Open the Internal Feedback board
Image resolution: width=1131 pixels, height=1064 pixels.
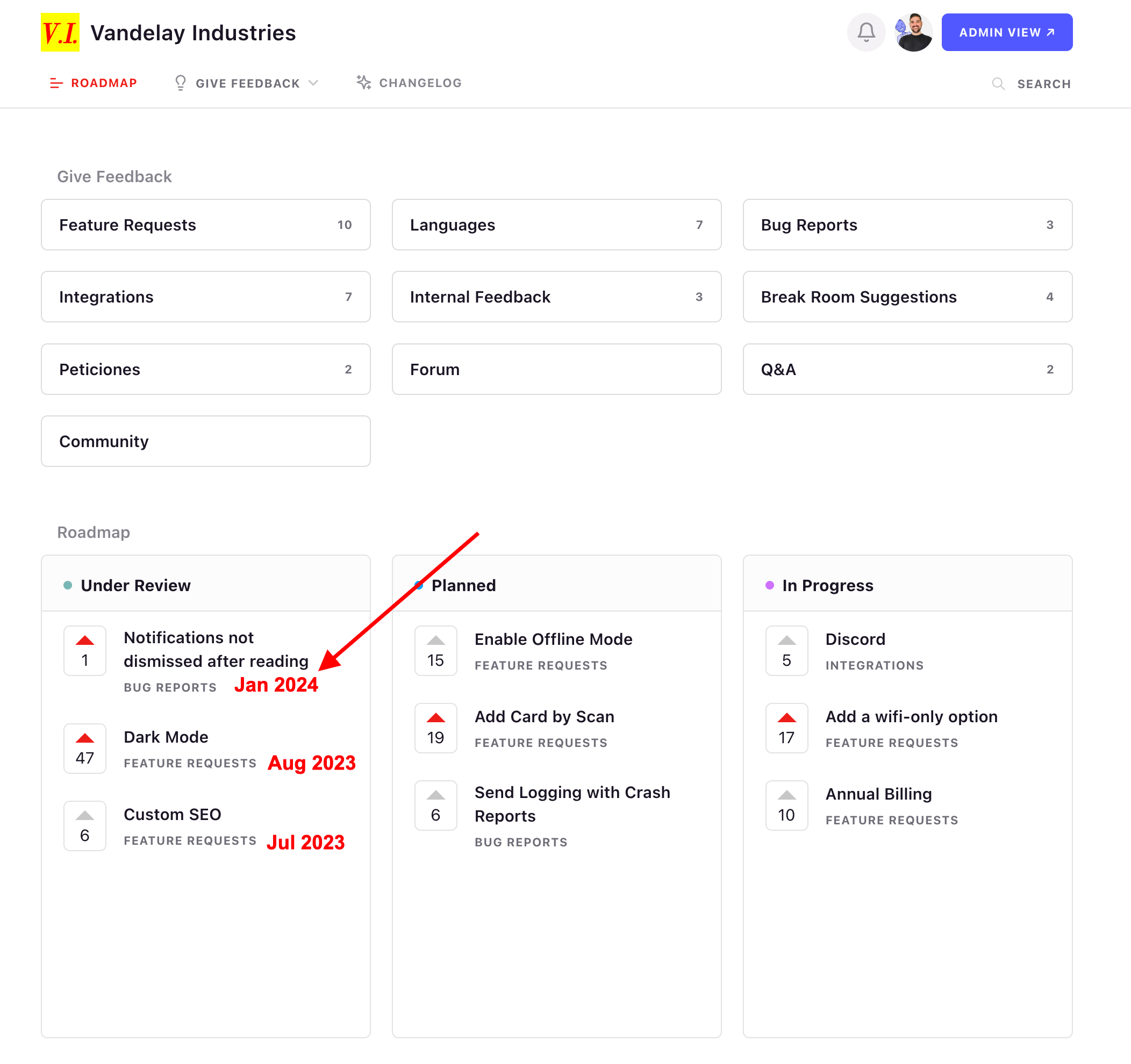pyautogui.click(x=557, y=297)
